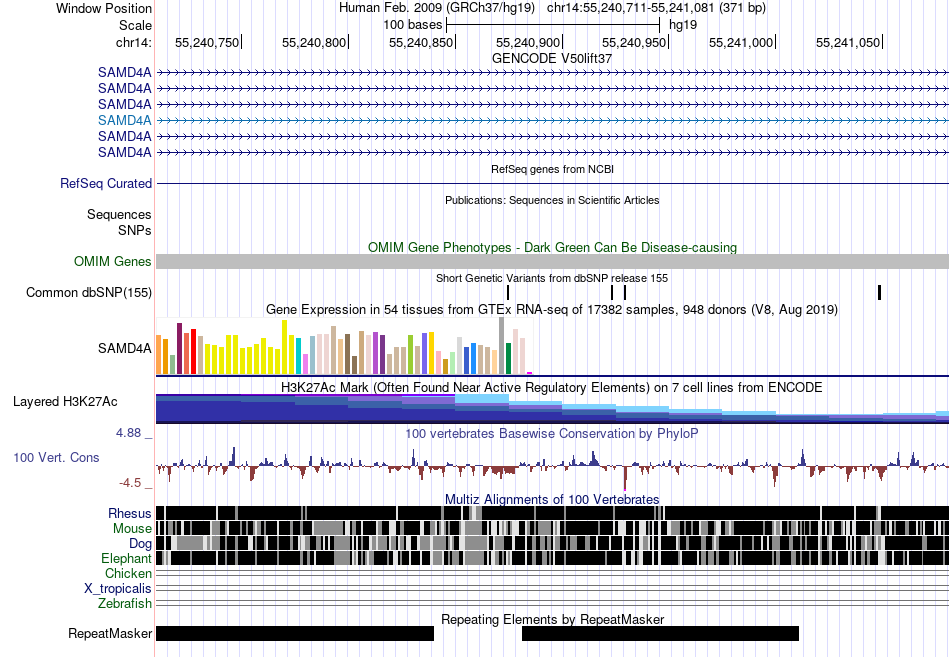The height and width of the screenshot is (657, 950).
Task: Click the RefSeq Curated track label
Action: tap(105, 183)
